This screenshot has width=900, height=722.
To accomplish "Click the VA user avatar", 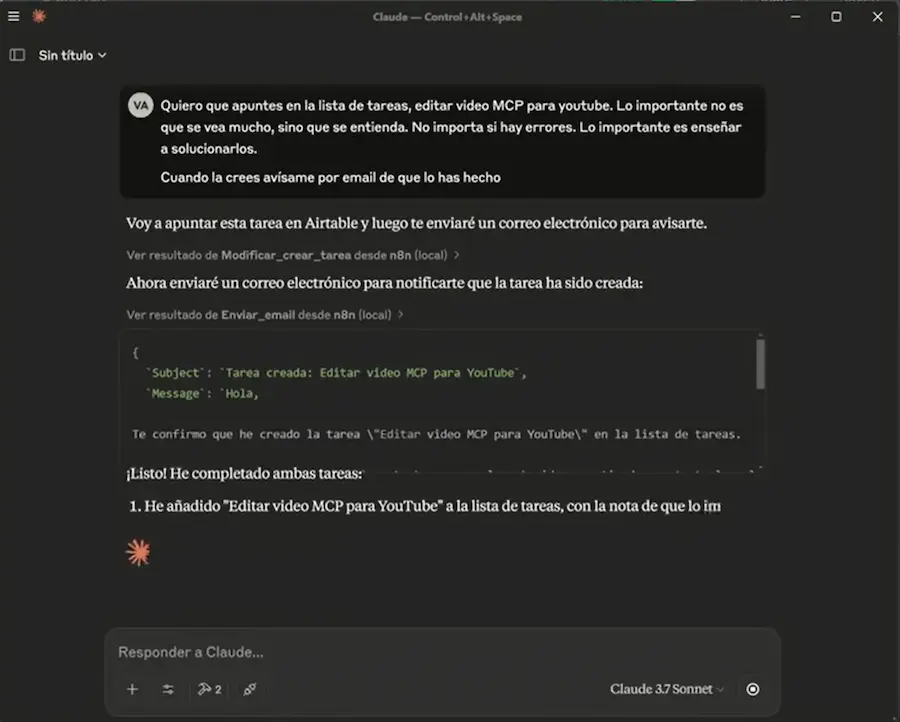I will [140, 104].
